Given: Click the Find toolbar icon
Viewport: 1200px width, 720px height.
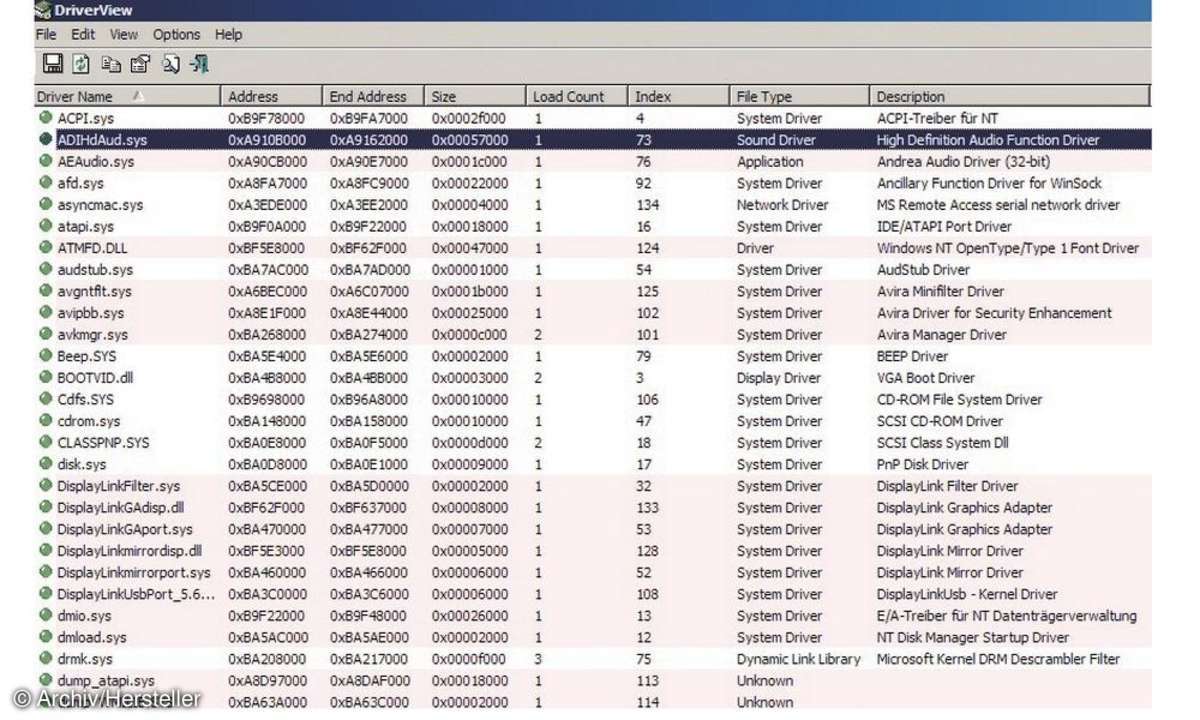Looking at the screenshot, I should [170, 64].
